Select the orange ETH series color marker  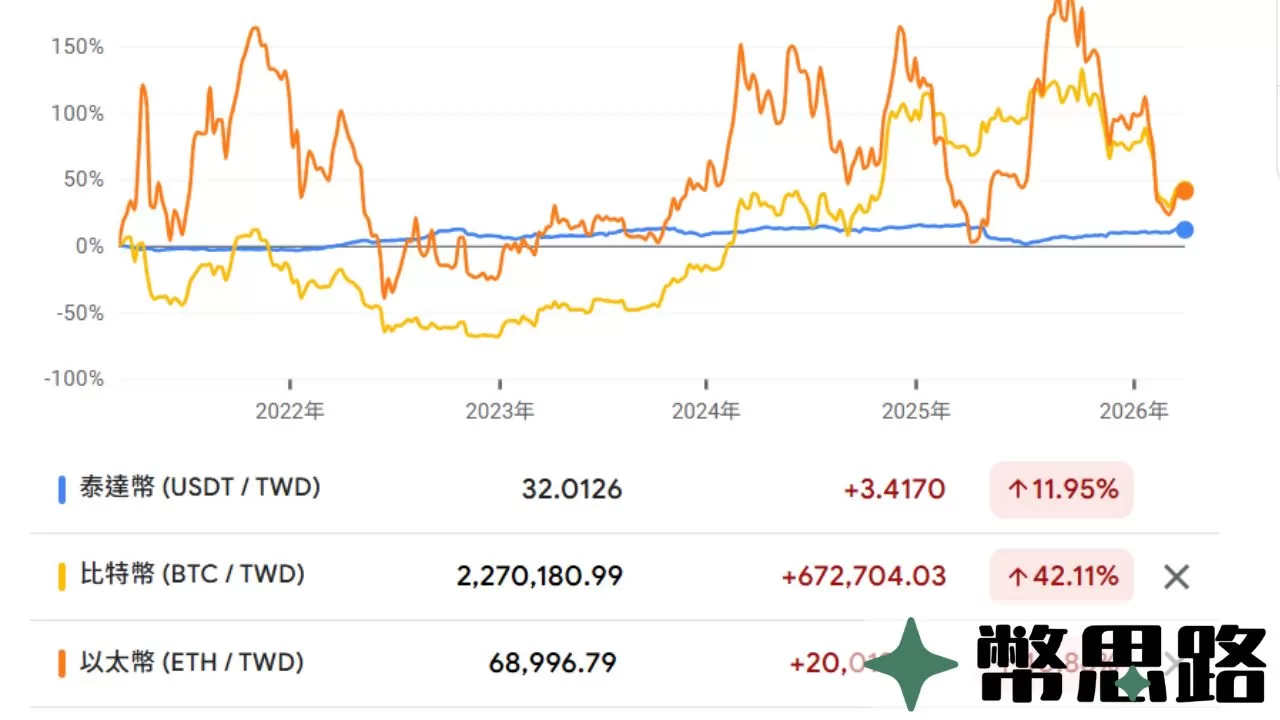pyautogui.click(x=63, y=662)
